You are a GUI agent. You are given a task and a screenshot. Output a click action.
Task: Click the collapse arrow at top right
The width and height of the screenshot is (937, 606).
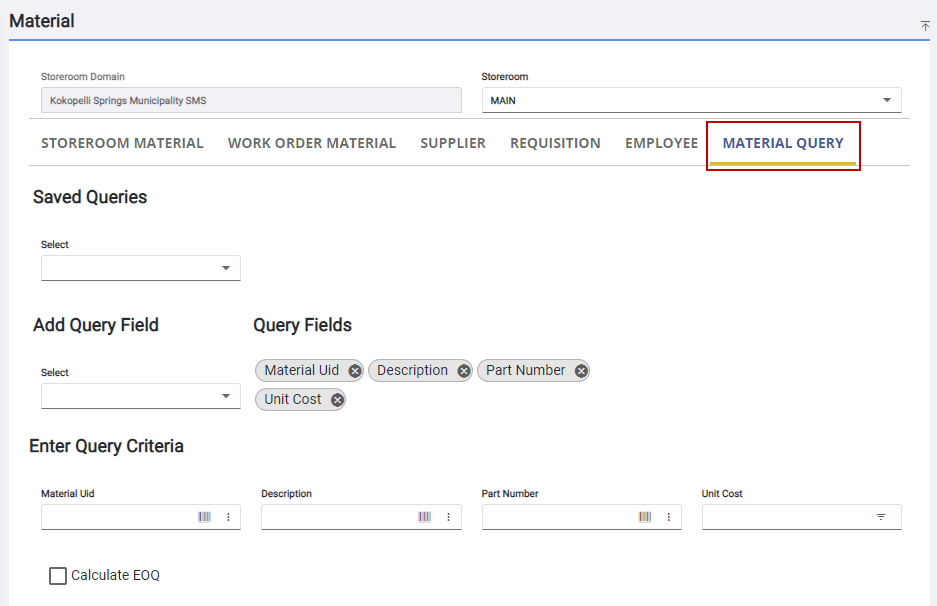point(925,25)
